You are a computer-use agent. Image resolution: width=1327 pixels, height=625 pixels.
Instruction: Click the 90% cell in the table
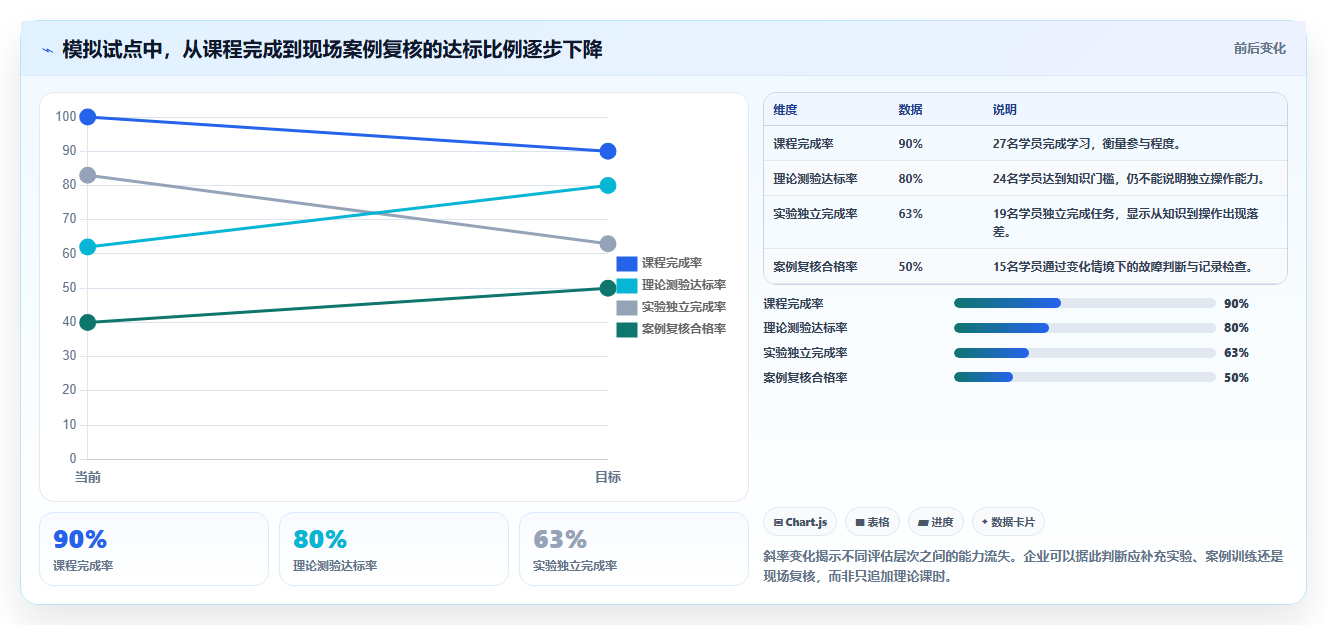pos(910,144)
